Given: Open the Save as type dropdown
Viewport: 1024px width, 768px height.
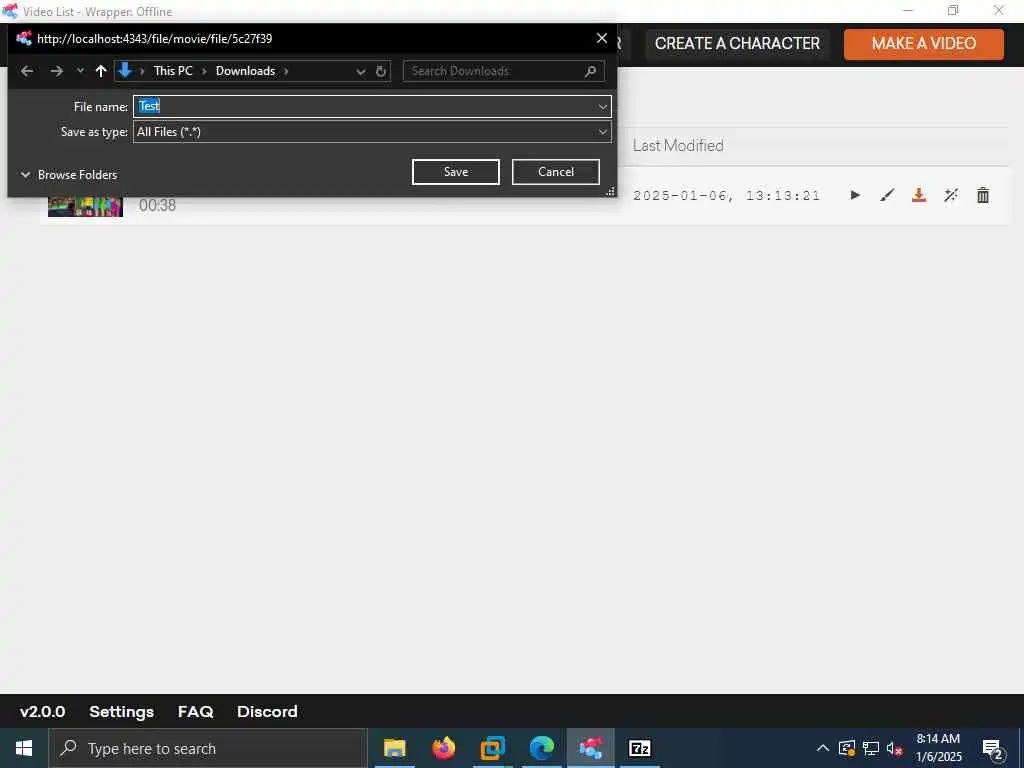Looking at the screenshot, I should [372, 132].
